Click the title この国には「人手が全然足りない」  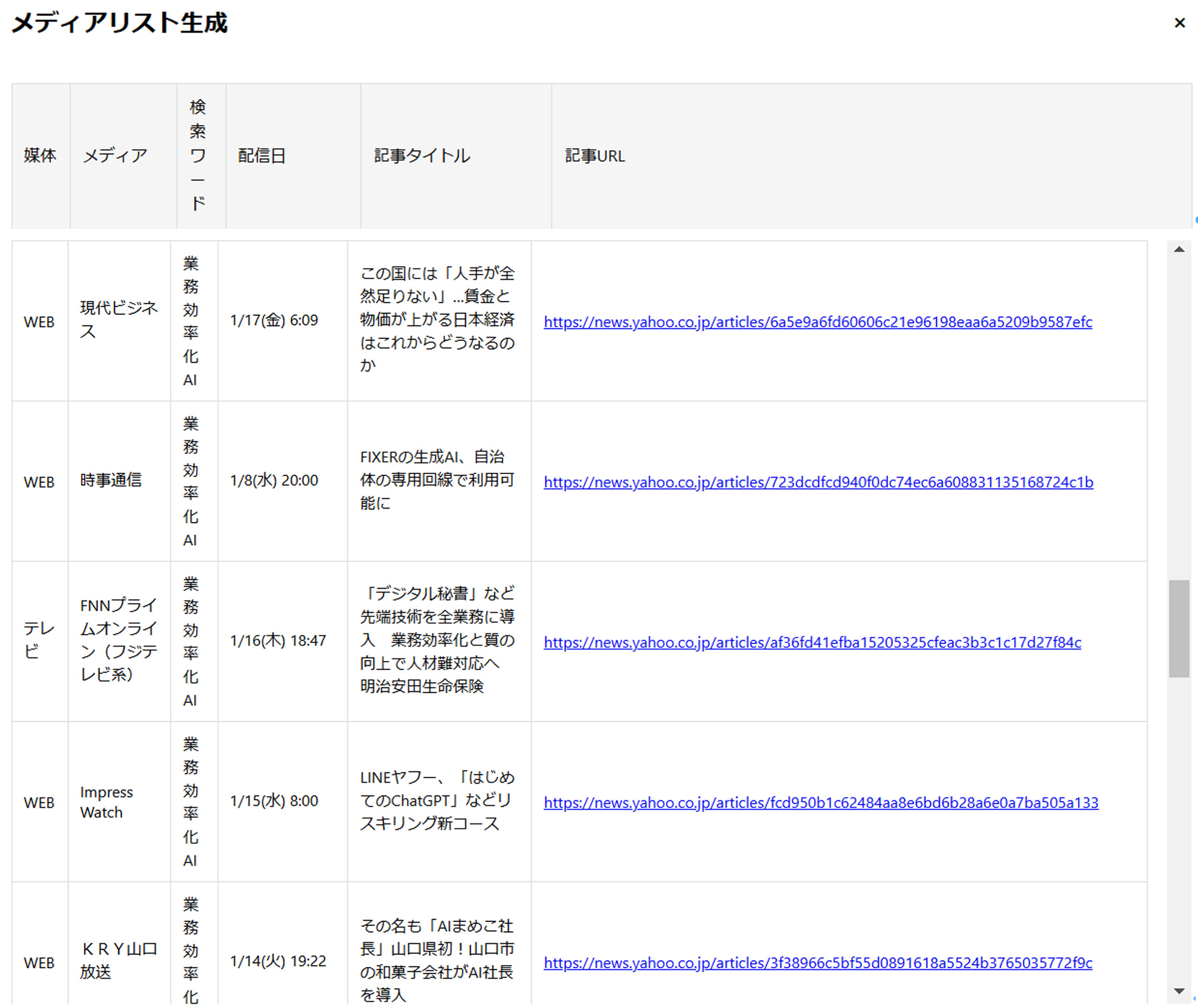437,319
